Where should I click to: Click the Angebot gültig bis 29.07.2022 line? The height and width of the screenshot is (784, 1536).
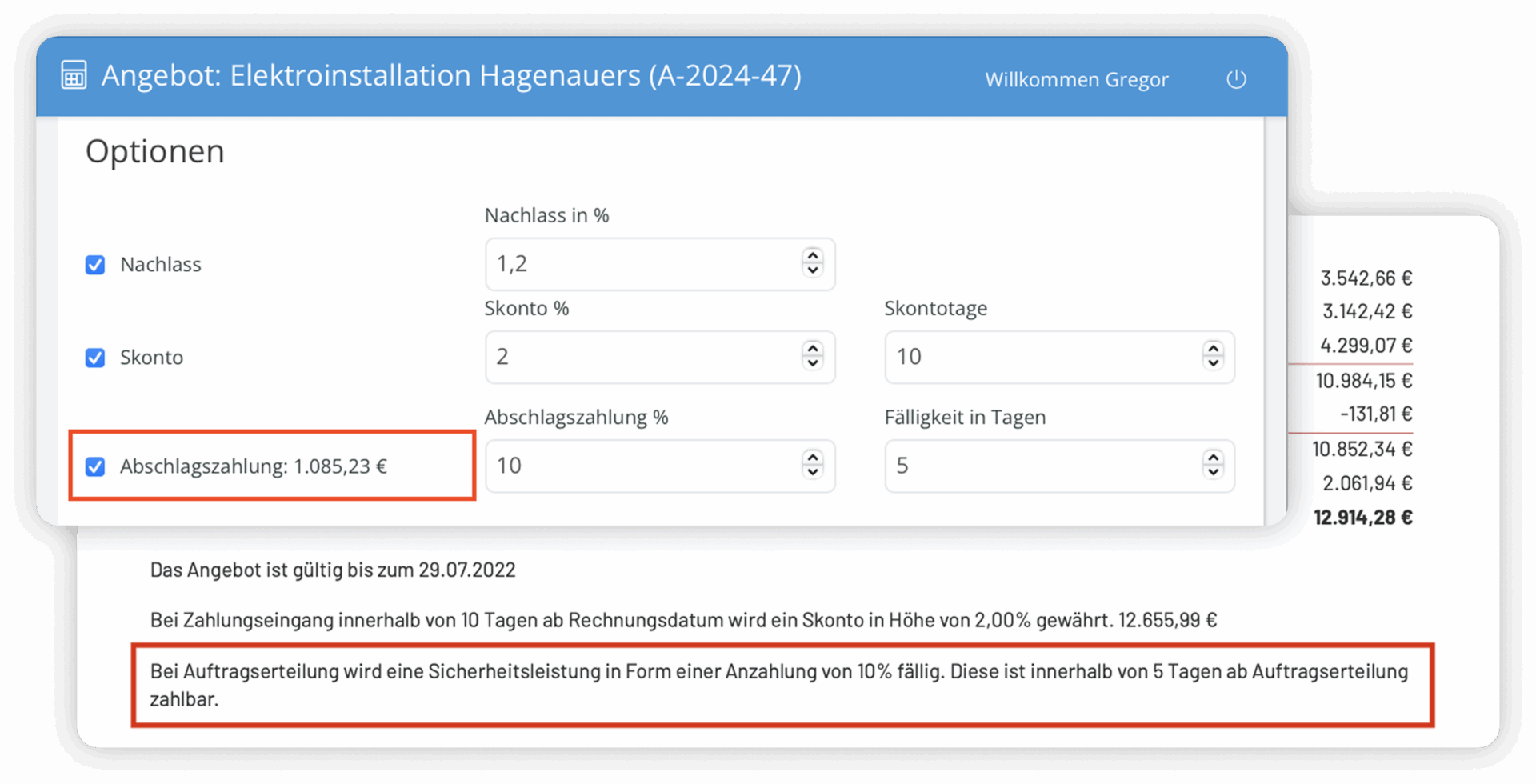coord(333,570)
